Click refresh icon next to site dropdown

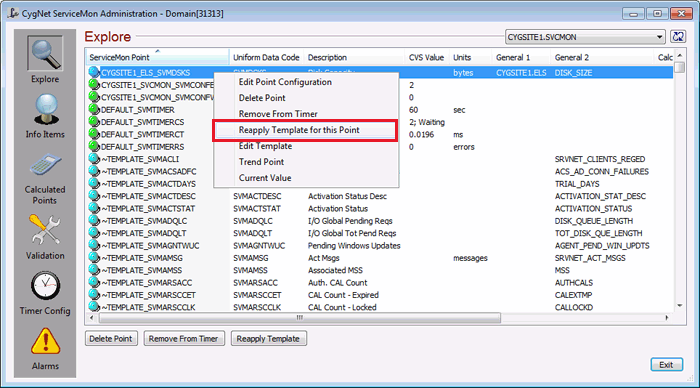click(x=678, y=37)
